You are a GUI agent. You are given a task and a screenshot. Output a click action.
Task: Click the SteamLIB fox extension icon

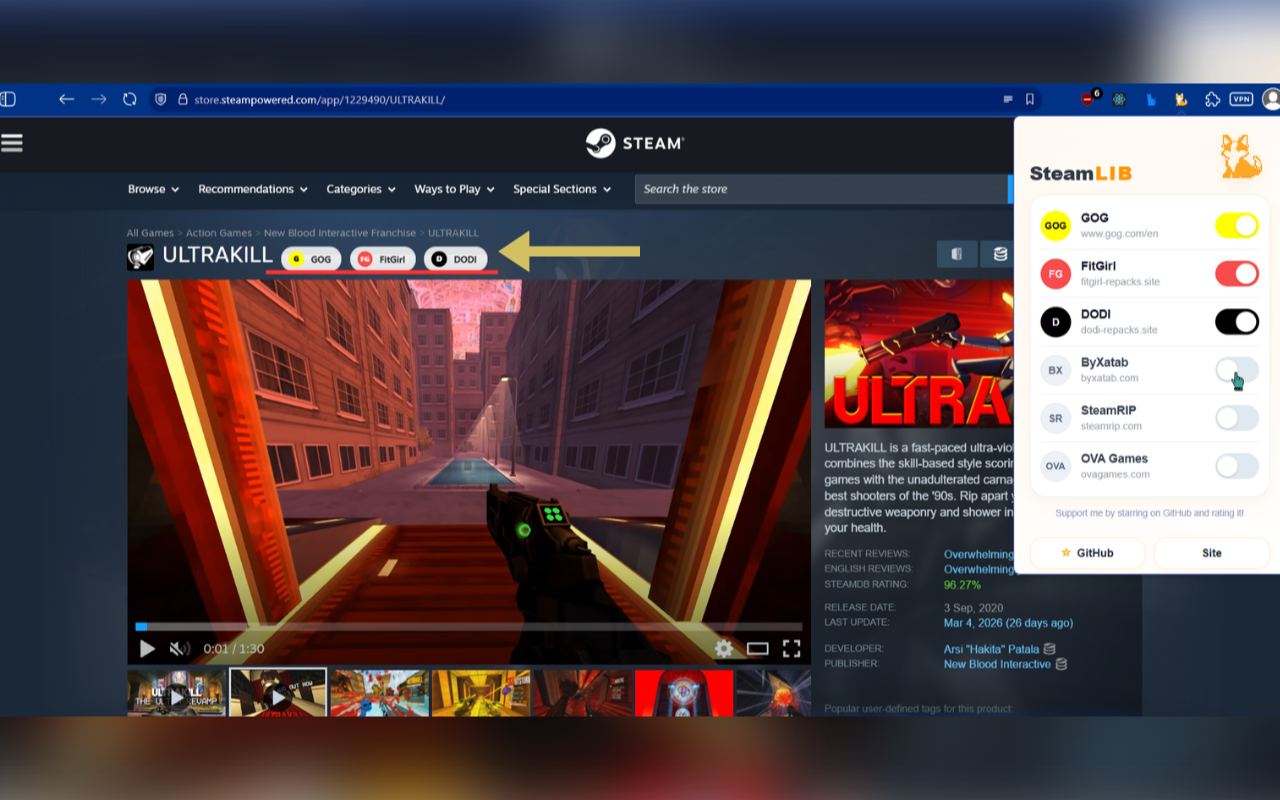coord(1181,99)
